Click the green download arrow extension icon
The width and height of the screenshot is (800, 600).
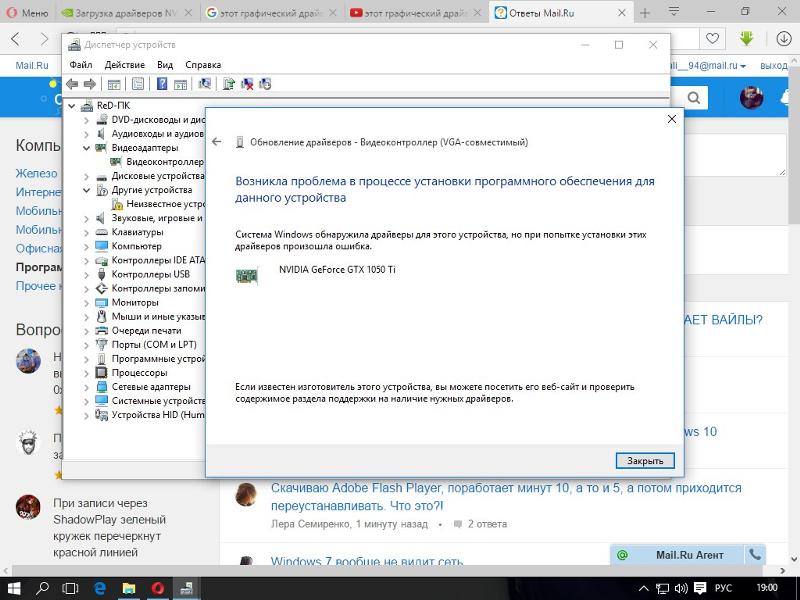(x=746, y=39)
